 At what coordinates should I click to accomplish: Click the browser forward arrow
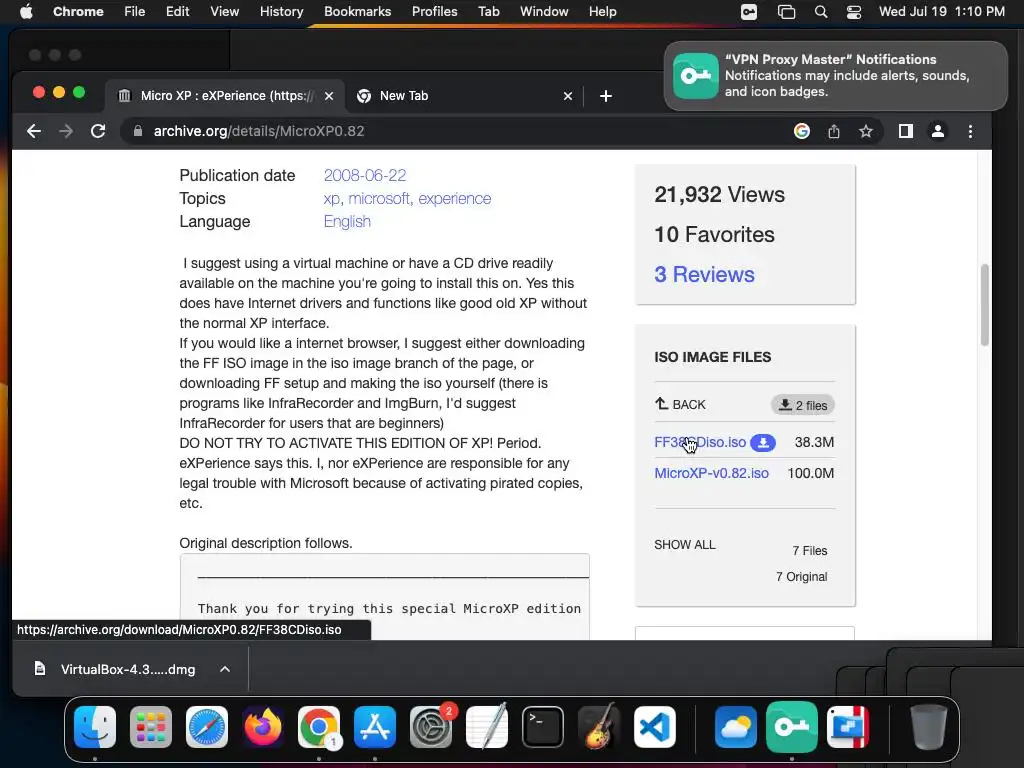(x=66, y=131)
